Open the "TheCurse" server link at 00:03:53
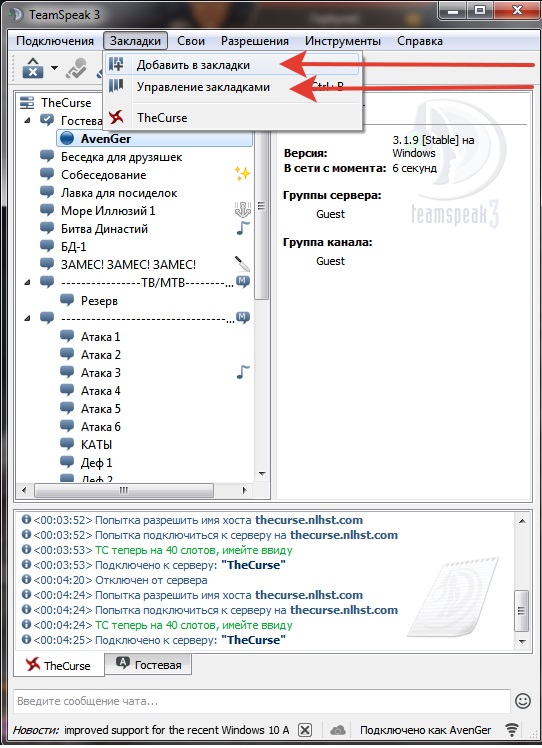This screenshot has height=748, width=542. pyautogui.click(x=253, y=564)
